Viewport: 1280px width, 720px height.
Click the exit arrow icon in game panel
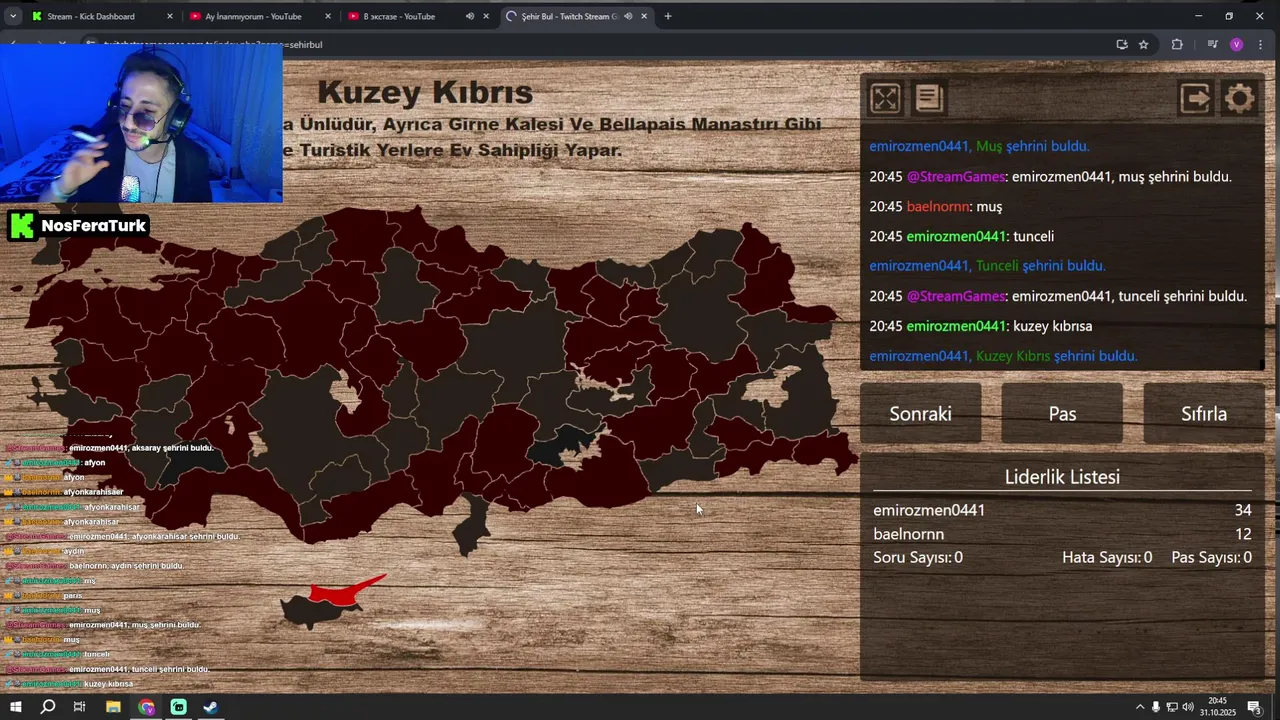pyautogui.click(x=1195, y=98)
